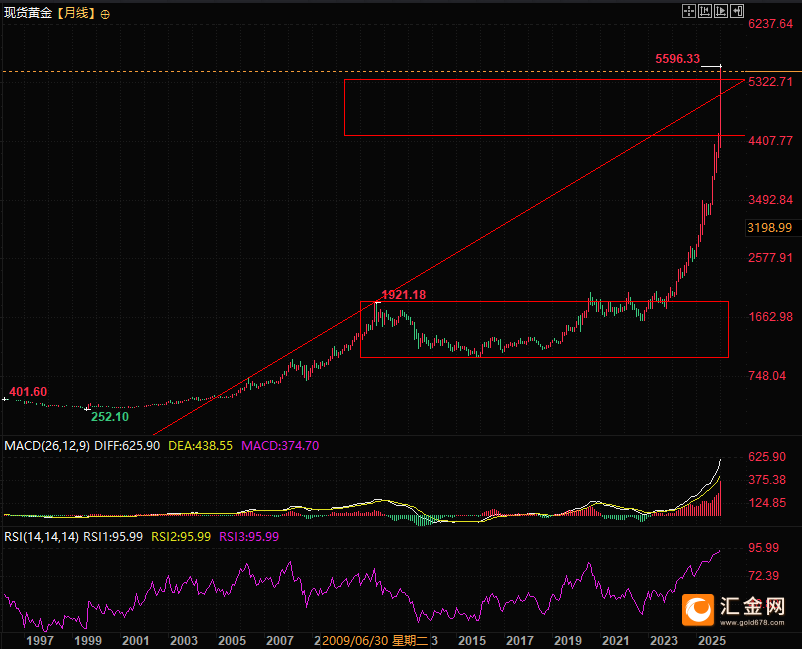Click the 2001 year on time axis

coord(136,641)
